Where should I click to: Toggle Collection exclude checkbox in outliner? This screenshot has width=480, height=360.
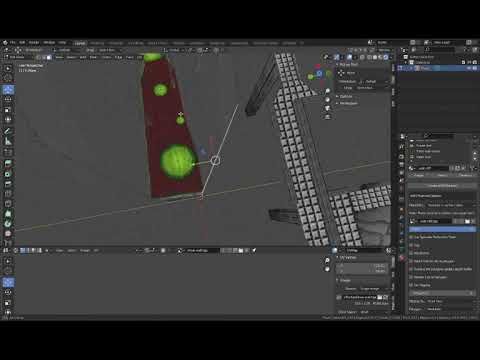[x=464, y=62]
